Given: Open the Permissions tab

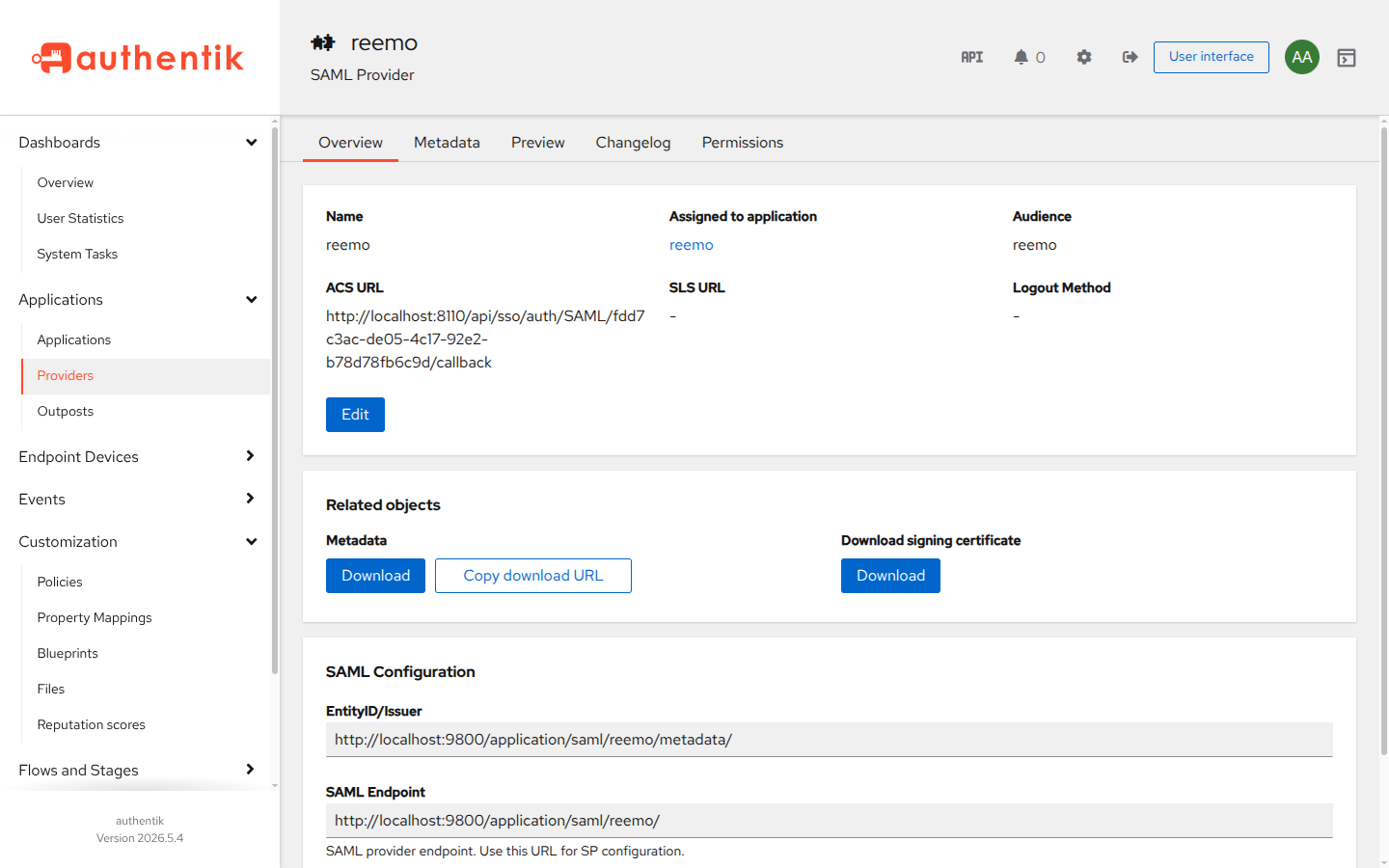Looking at the screenshot, I should [743, 143].
